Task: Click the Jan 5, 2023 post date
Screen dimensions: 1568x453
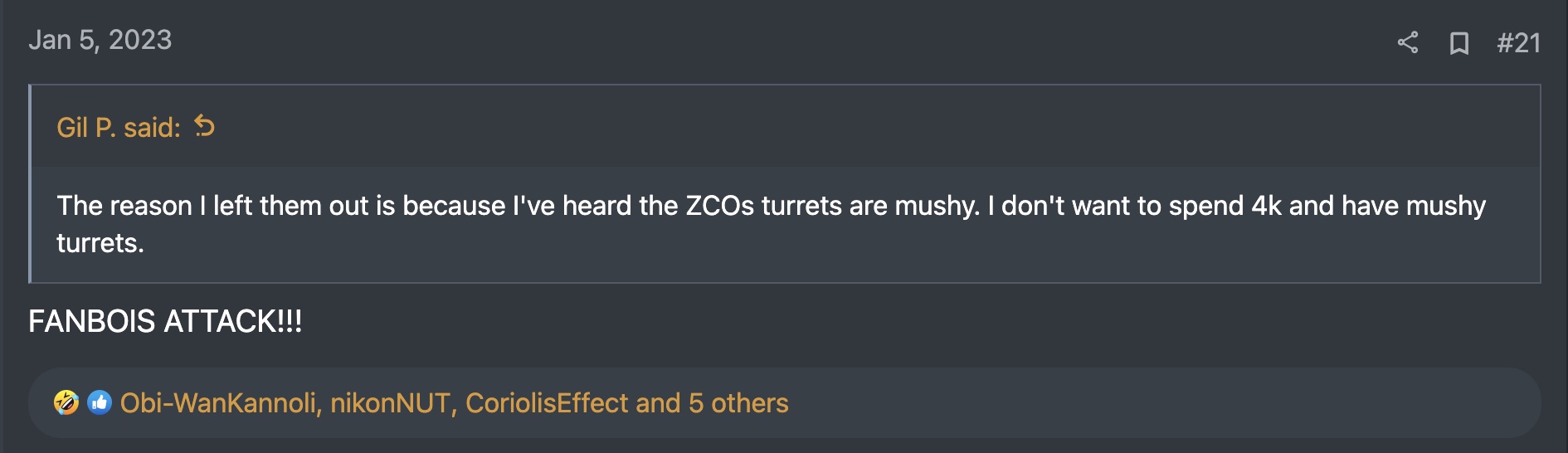Action: coord(100,40)
